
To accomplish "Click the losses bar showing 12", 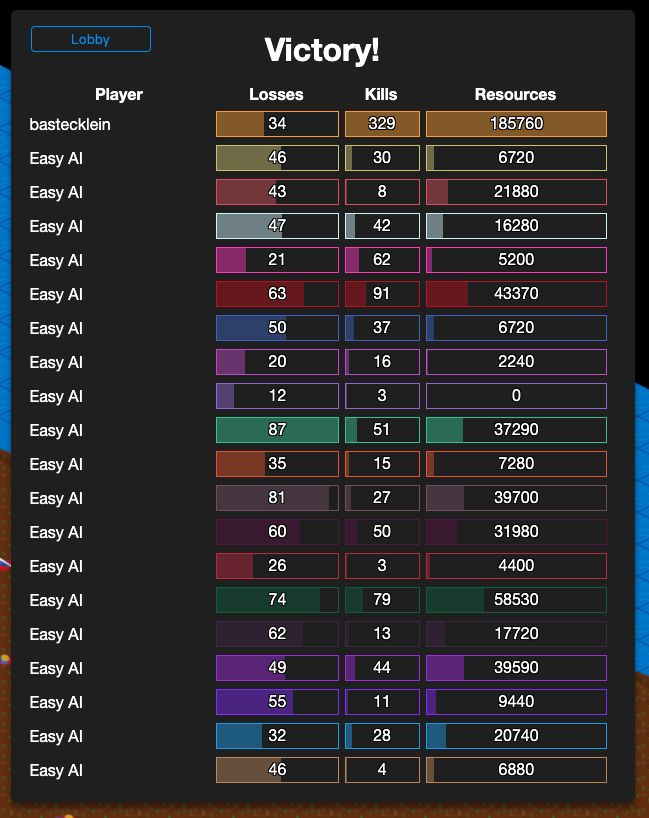I will pyautogui.click(x=278, y=396).
